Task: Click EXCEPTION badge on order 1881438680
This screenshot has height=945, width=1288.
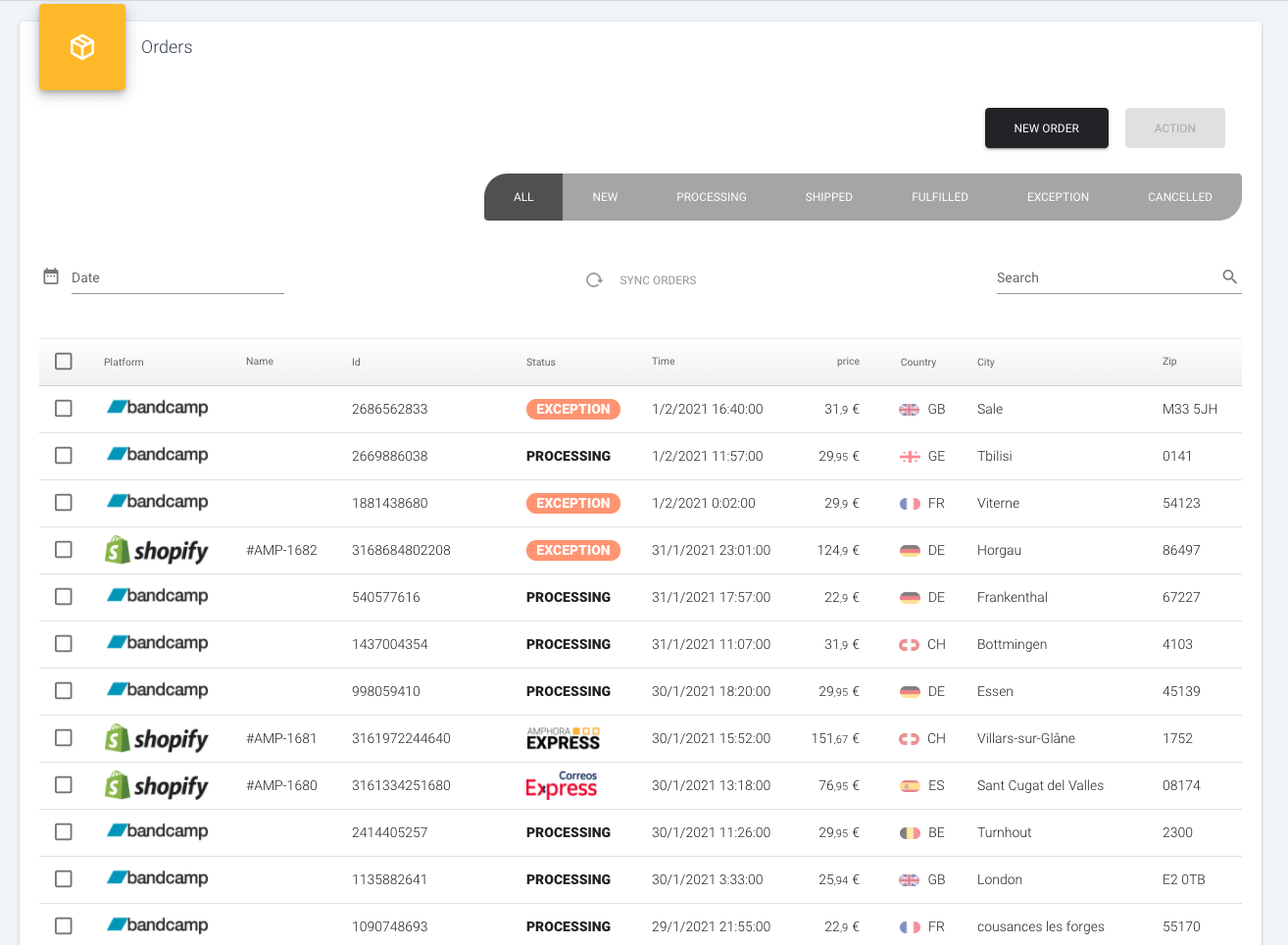Action: [x=573, y=503]
